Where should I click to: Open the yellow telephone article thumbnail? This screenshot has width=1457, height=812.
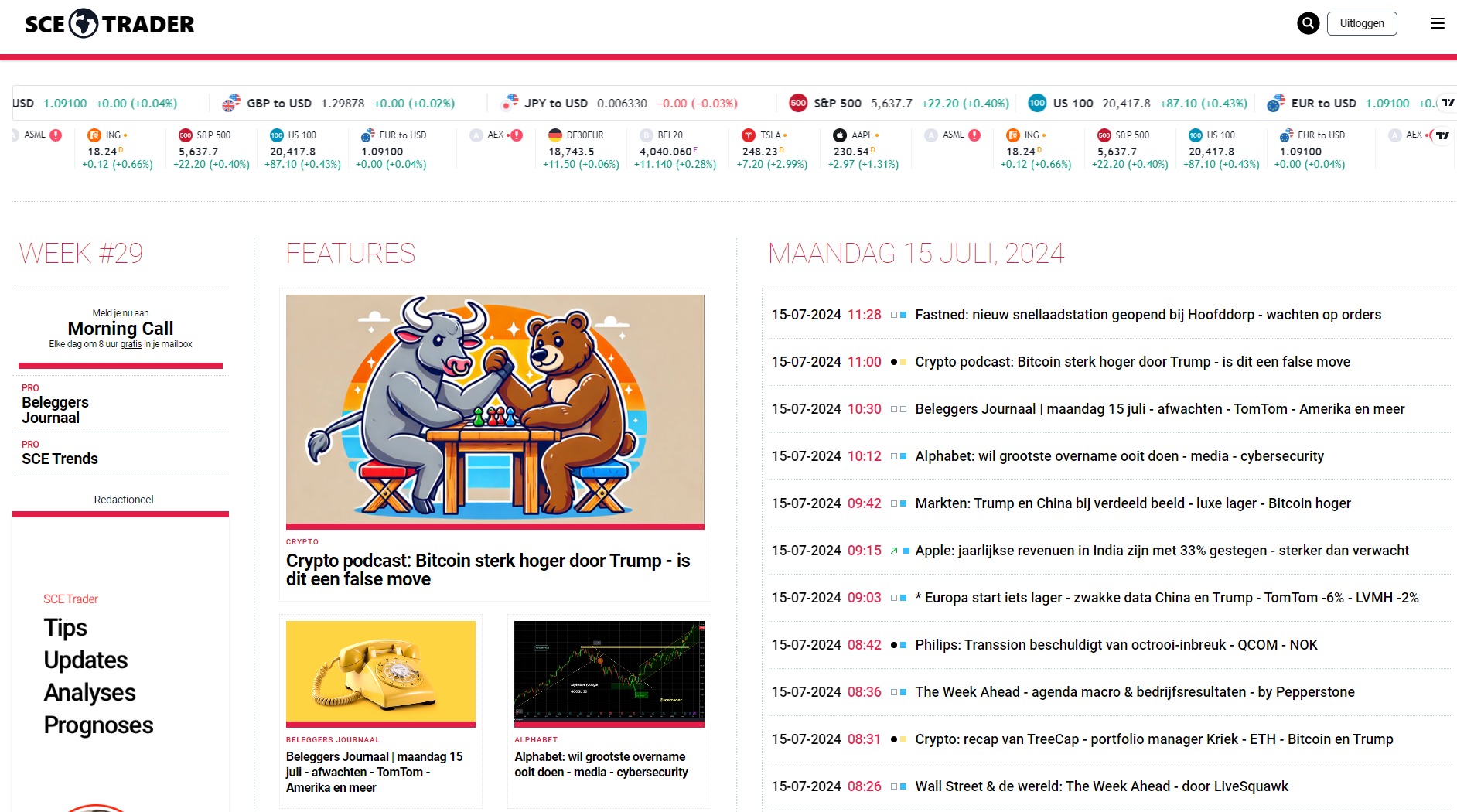coord(380,671)
